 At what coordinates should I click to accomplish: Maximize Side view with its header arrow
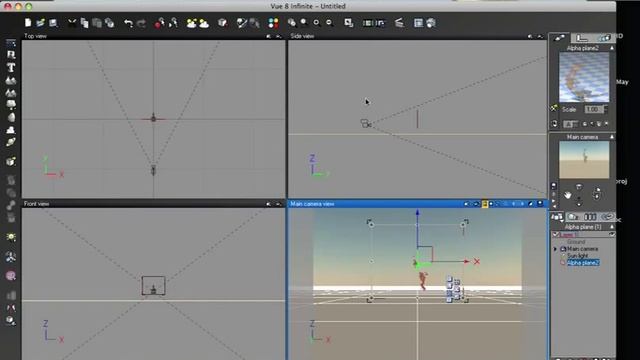(540, 36)
